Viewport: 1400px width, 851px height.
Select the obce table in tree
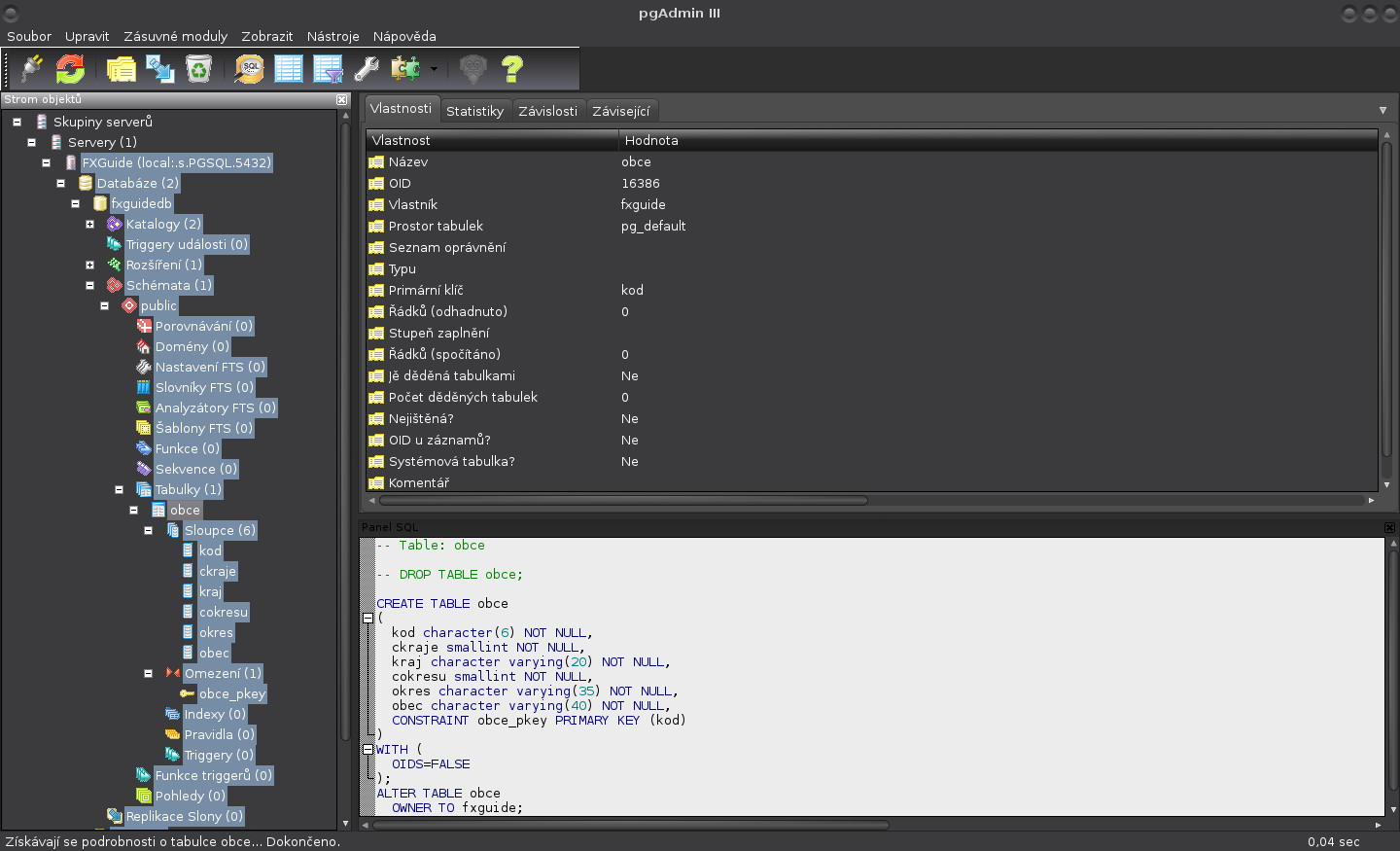pos(184,510)
